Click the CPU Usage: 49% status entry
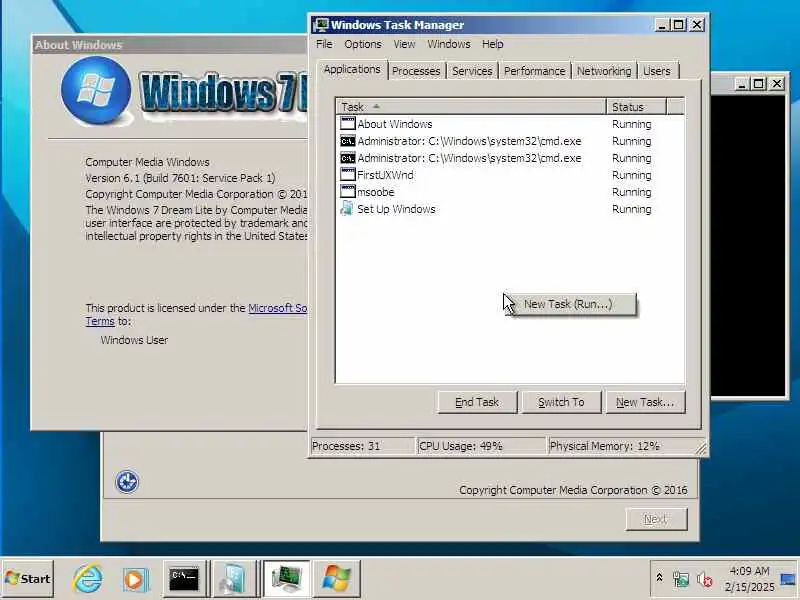 tap(481, 446)
